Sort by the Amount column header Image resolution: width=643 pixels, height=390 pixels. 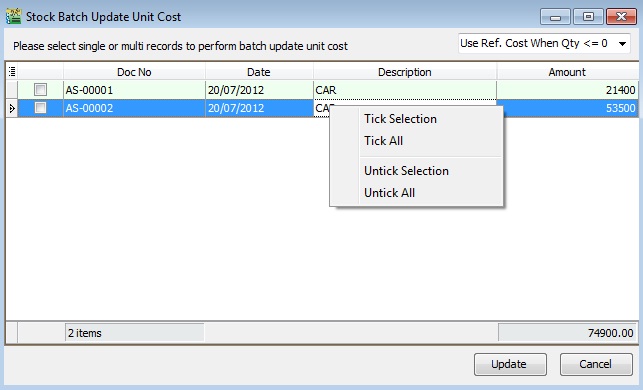[568, 72]
